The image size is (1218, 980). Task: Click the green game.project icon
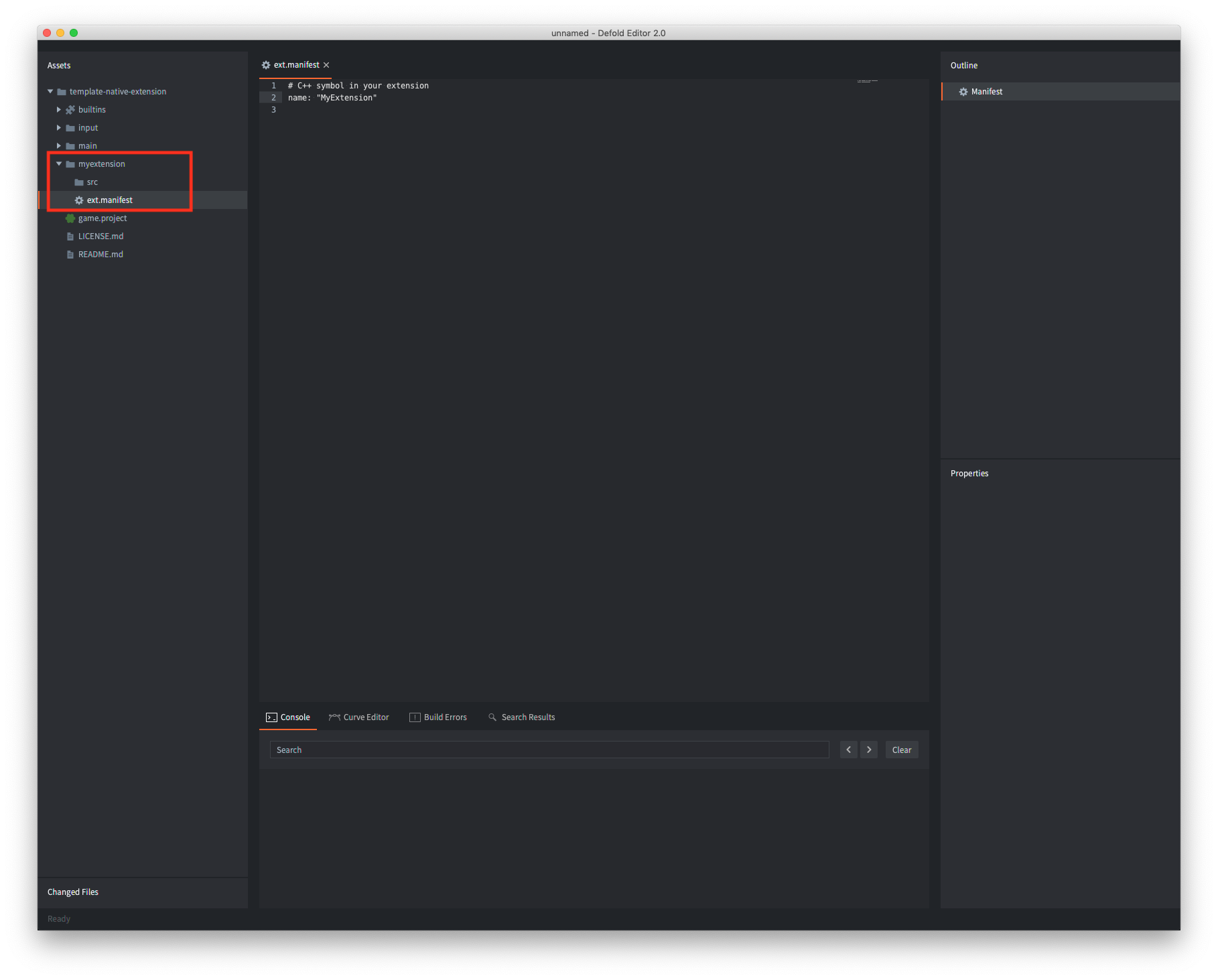70,218
